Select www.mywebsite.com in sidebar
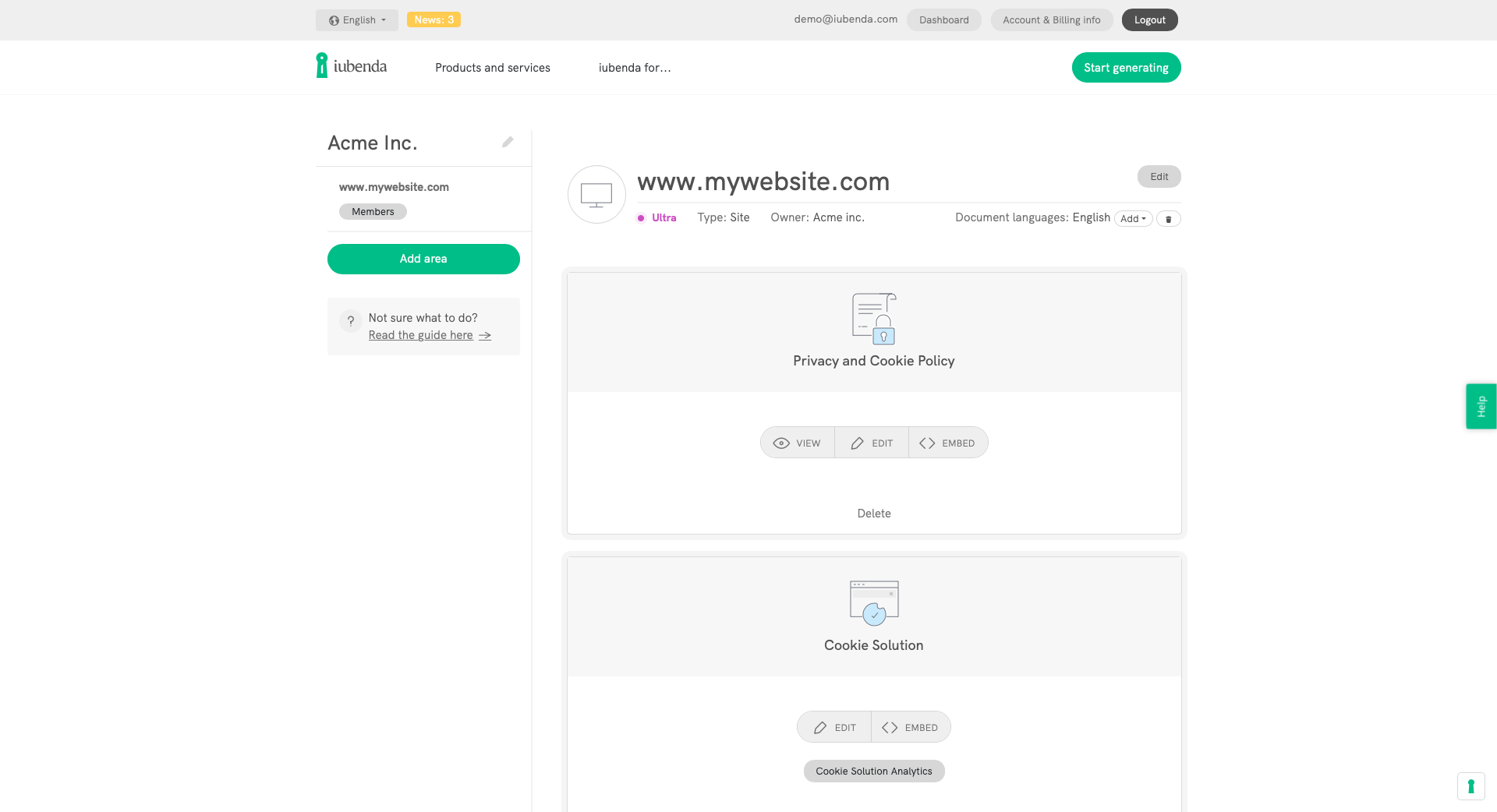 tap(394, 187)
